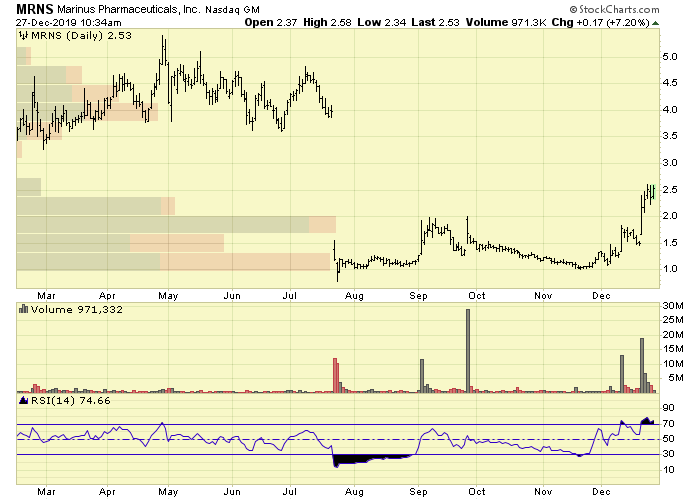Click the 15M volume axis label

(673, 349)
